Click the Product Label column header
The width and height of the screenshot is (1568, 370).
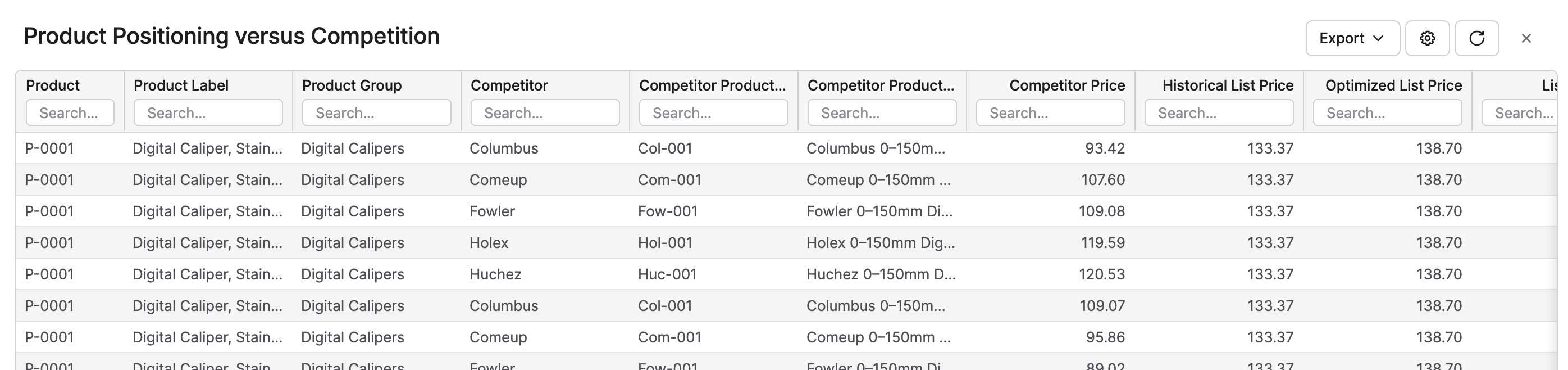tap(181, 85)
